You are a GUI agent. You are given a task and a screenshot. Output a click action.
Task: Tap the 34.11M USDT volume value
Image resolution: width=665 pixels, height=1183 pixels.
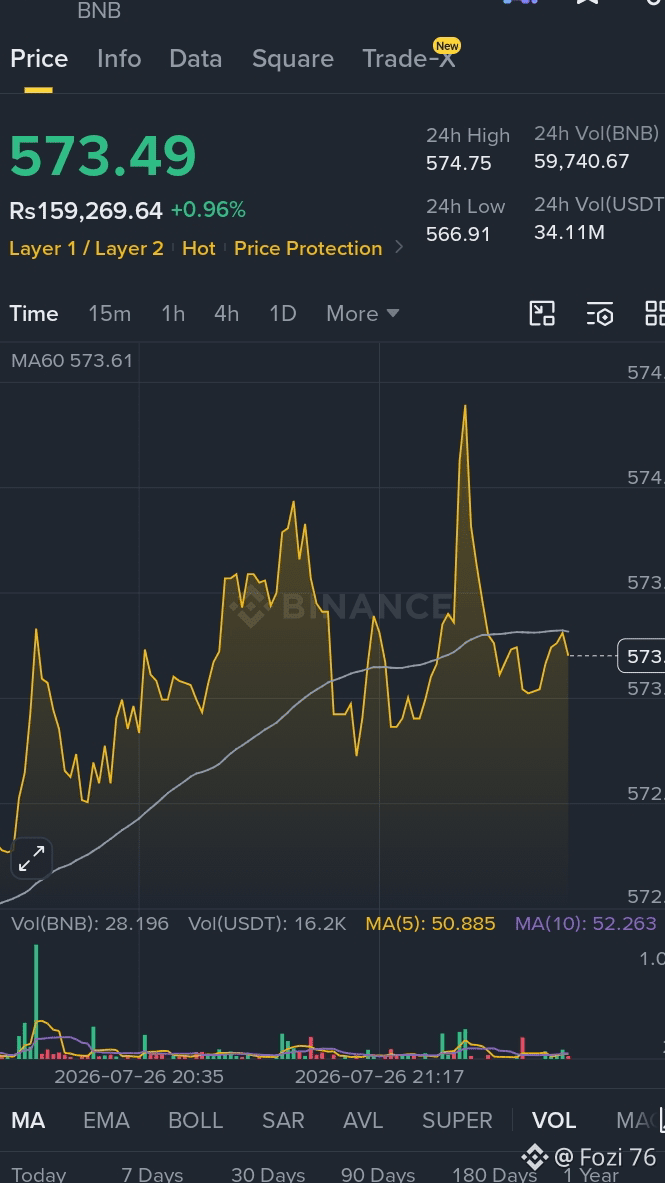coord(569,232)
